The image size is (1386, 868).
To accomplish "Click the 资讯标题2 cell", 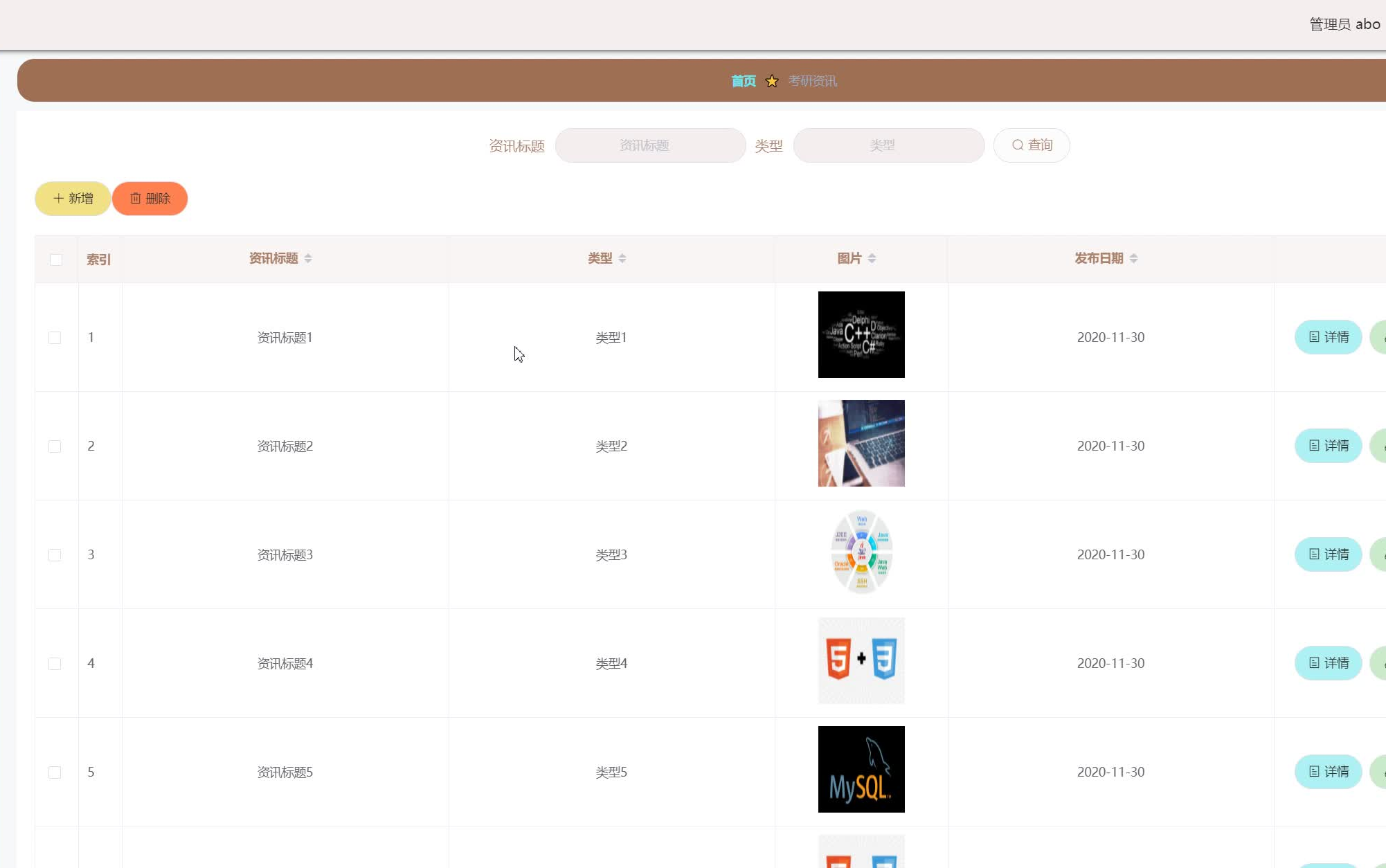I will 285,446.
